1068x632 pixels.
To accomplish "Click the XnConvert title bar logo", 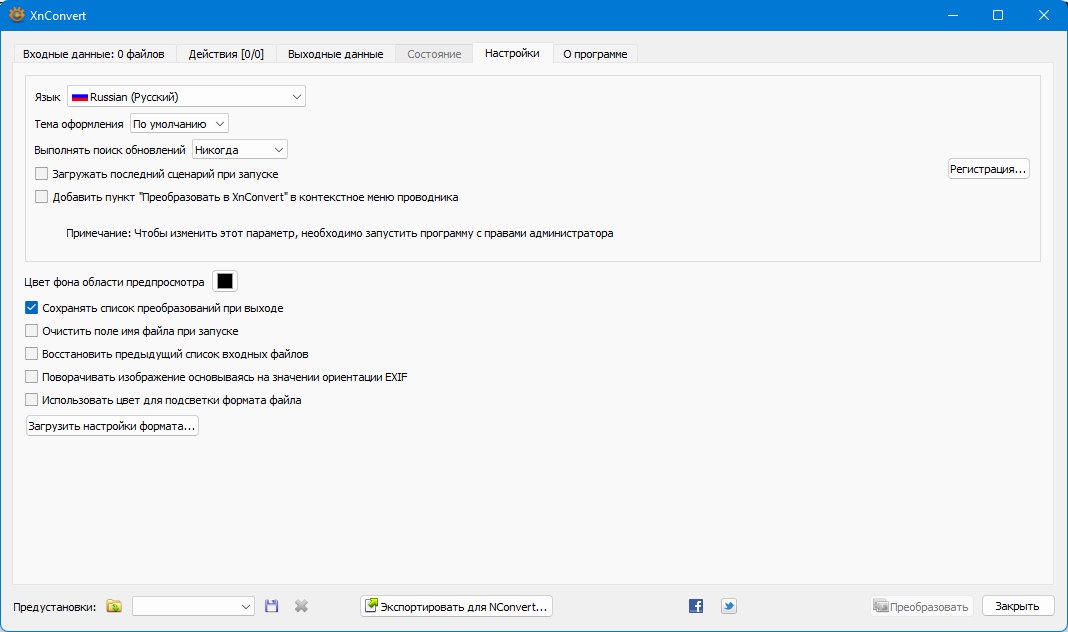I will pyautogui.click(x=16, y=14).
